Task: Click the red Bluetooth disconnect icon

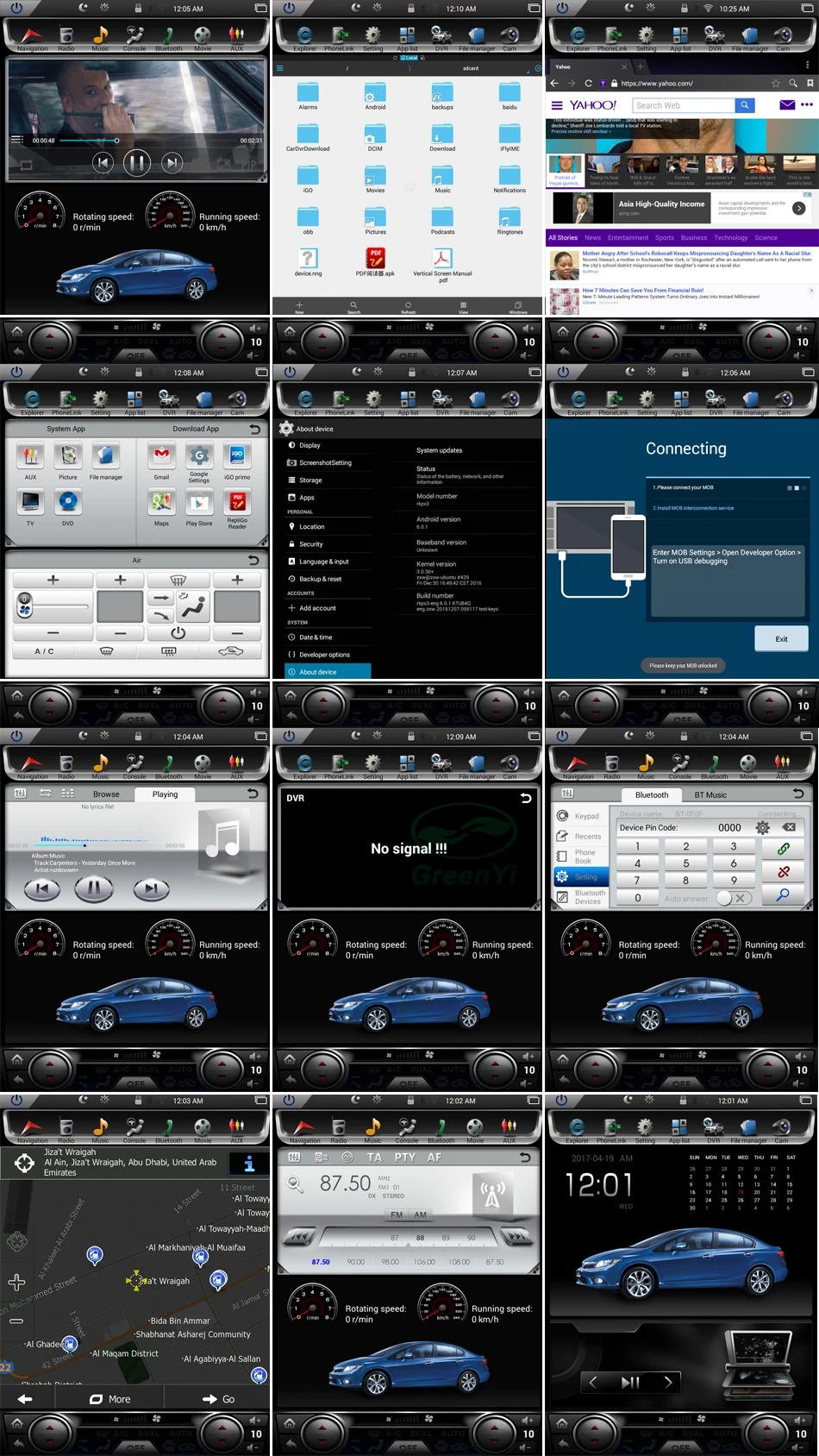Action: pos(783,872)
